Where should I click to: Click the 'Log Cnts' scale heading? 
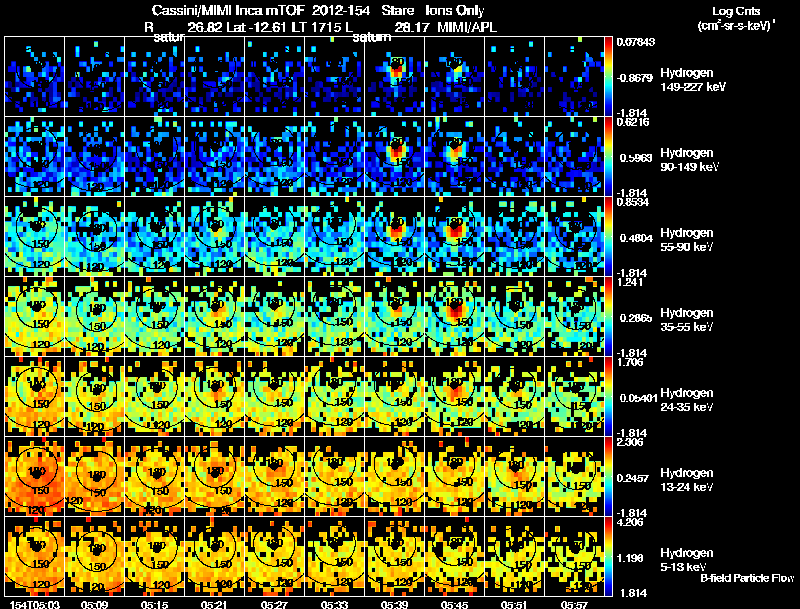736,11
